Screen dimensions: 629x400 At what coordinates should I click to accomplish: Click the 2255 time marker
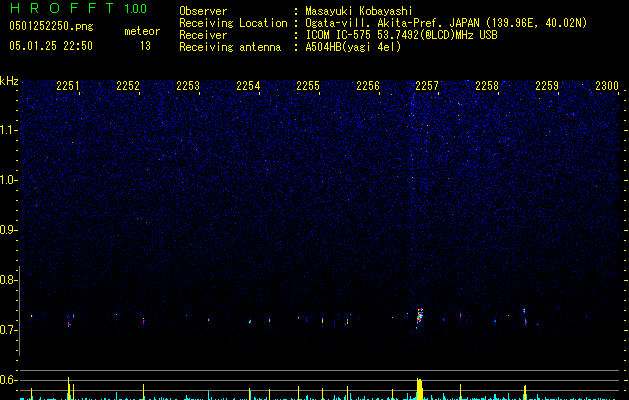coord(308,86)
